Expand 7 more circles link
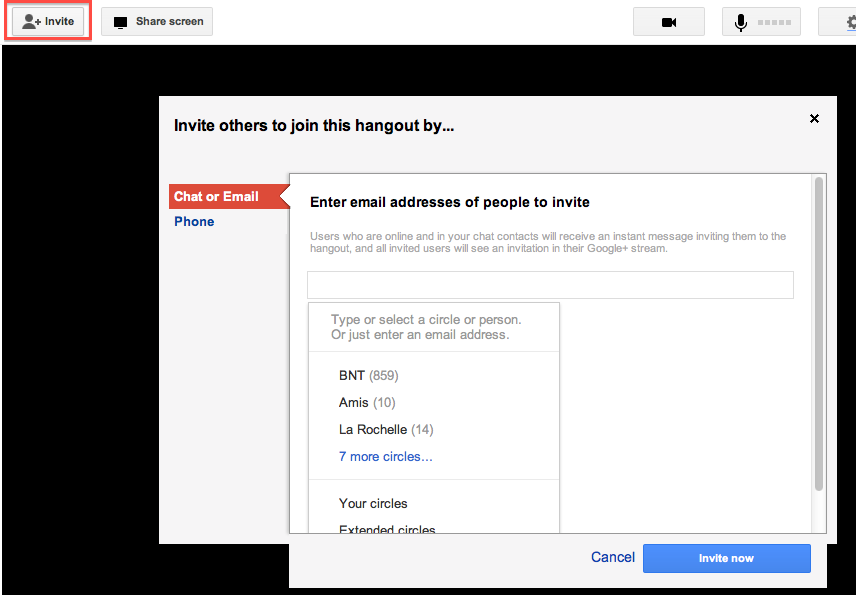856x595 pixels. click(386, 457)
